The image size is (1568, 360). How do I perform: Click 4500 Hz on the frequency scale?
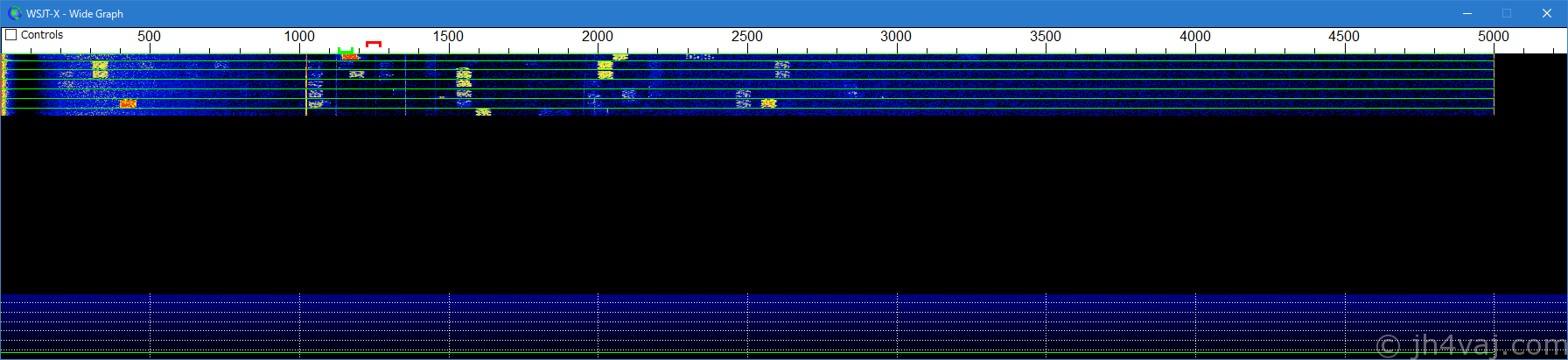1344,37
